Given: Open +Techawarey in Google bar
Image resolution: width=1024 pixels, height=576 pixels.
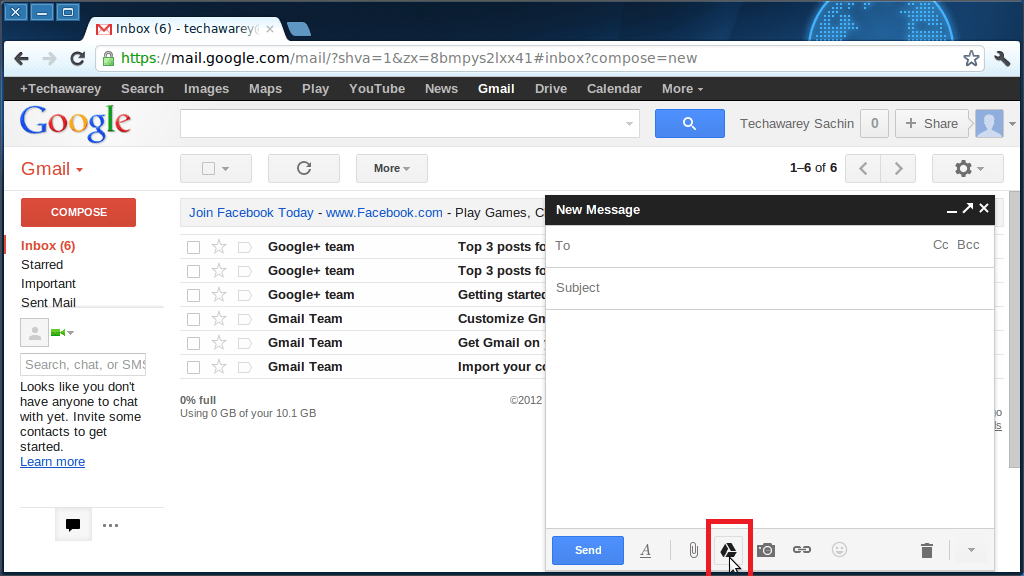Looking at the screenshot, I should [x=60, y=89].
